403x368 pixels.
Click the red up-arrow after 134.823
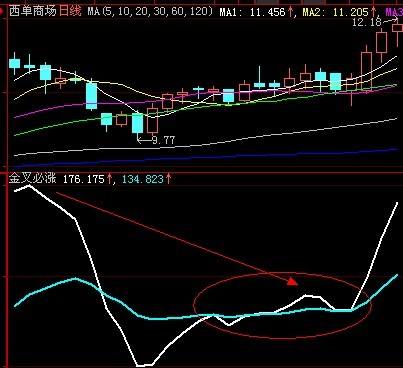[x=168, y=179]
